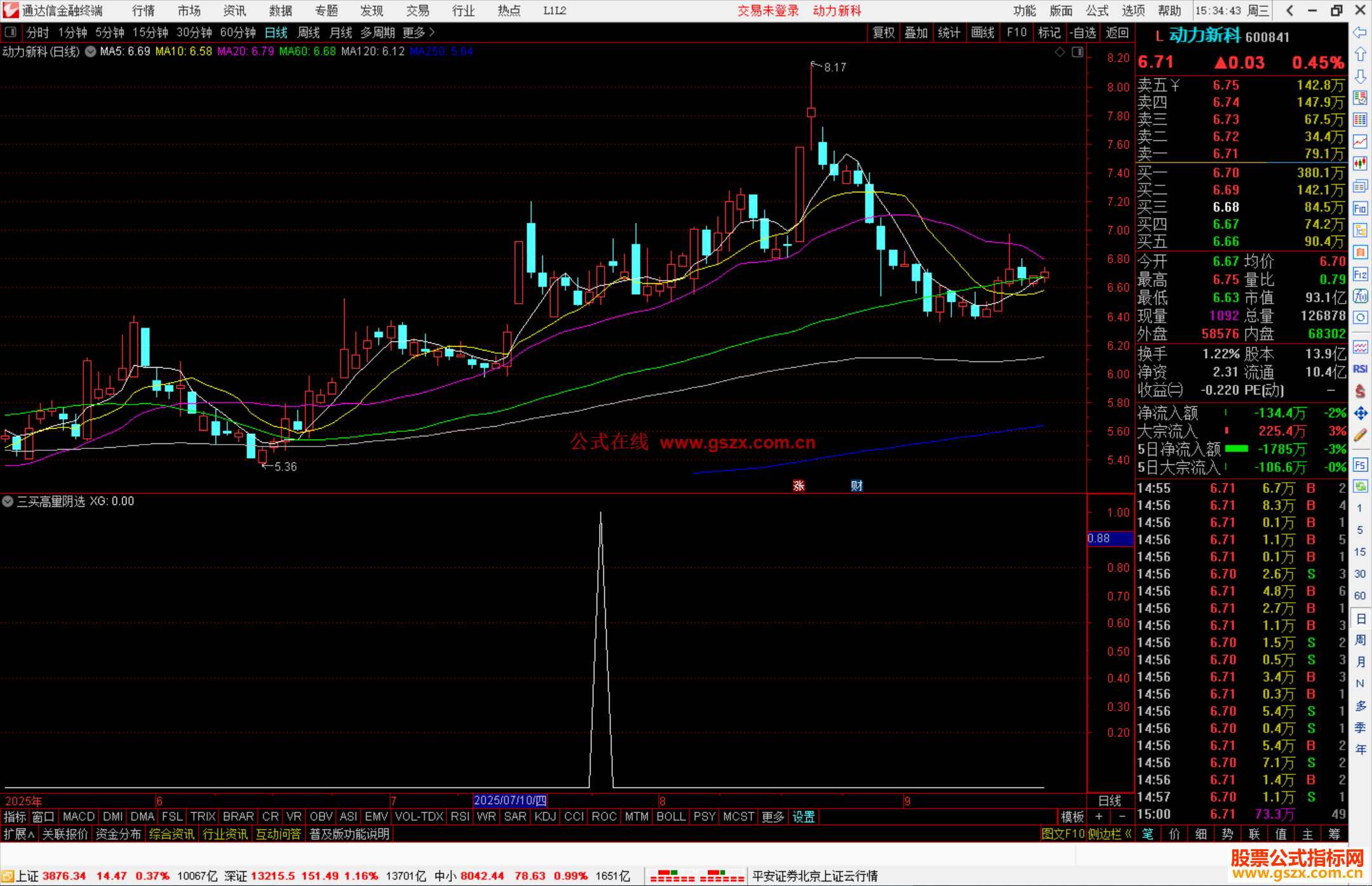Open the 模板 template dropdown
The height and width of the screenshot is (886, 1372).
(1072, 817)
